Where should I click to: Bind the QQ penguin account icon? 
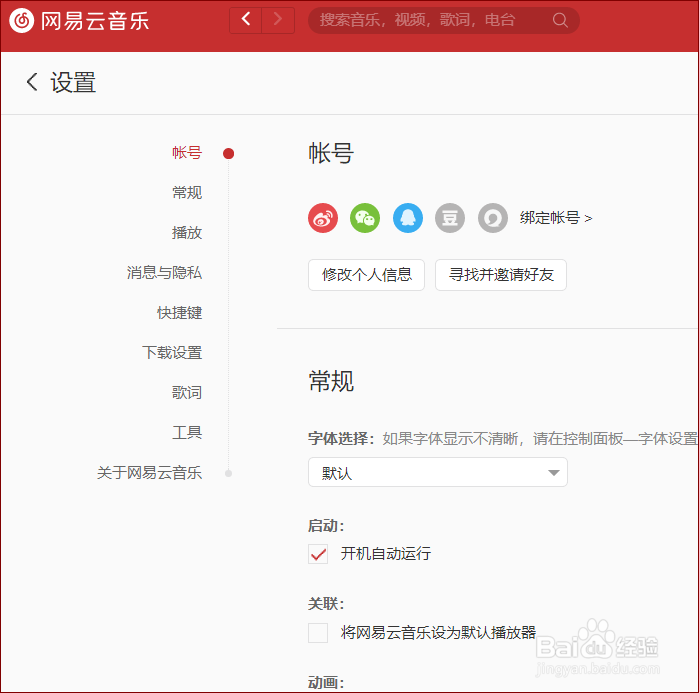[x=407, y=218]
